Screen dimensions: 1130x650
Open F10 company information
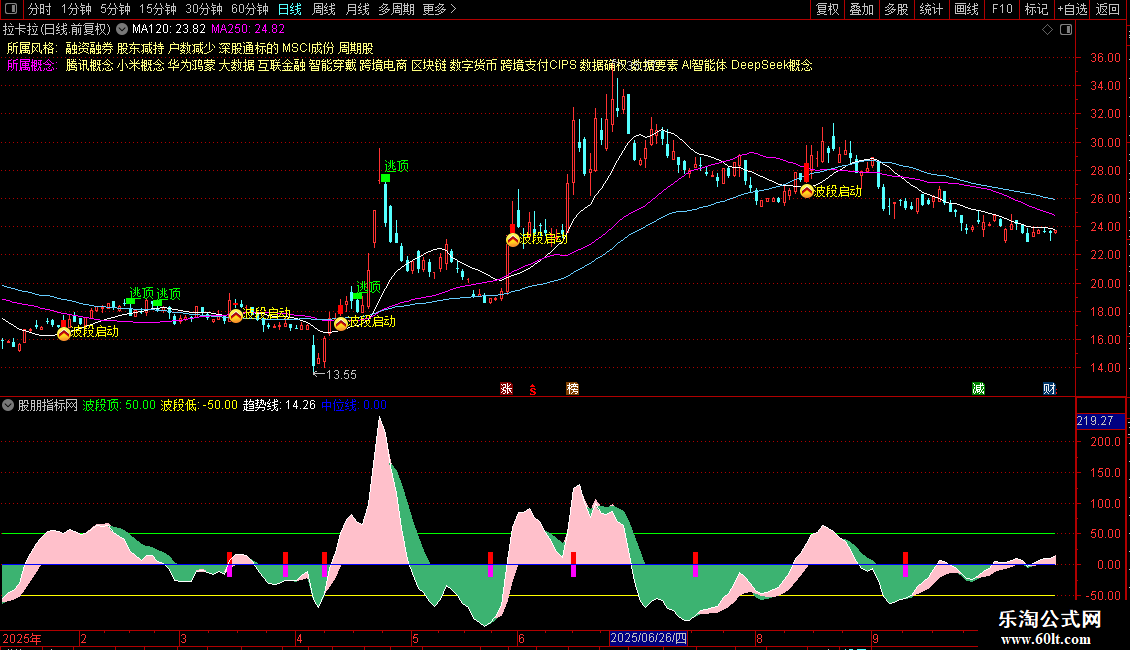pyautogui.click(x=1002, y=9)
